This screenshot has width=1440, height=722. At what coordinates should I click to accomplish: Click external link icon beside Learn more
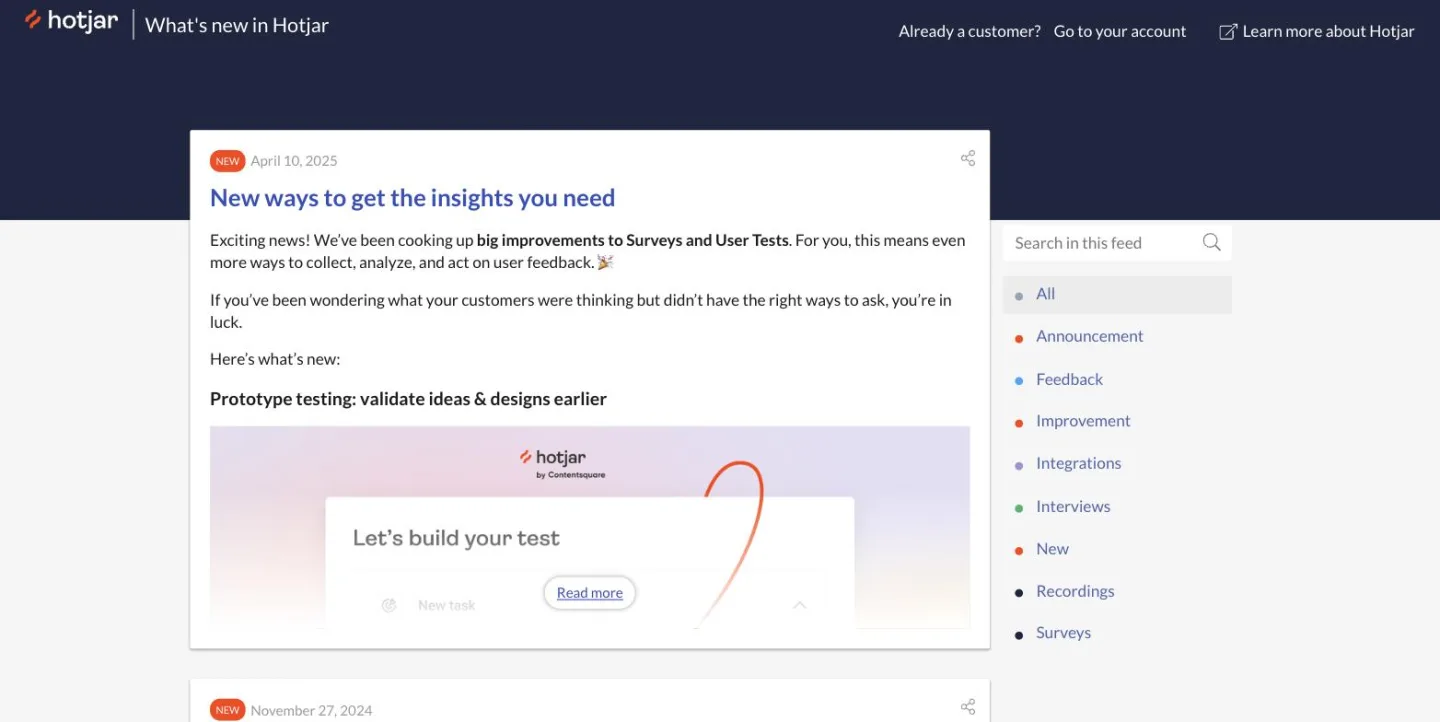(1227, 32)
